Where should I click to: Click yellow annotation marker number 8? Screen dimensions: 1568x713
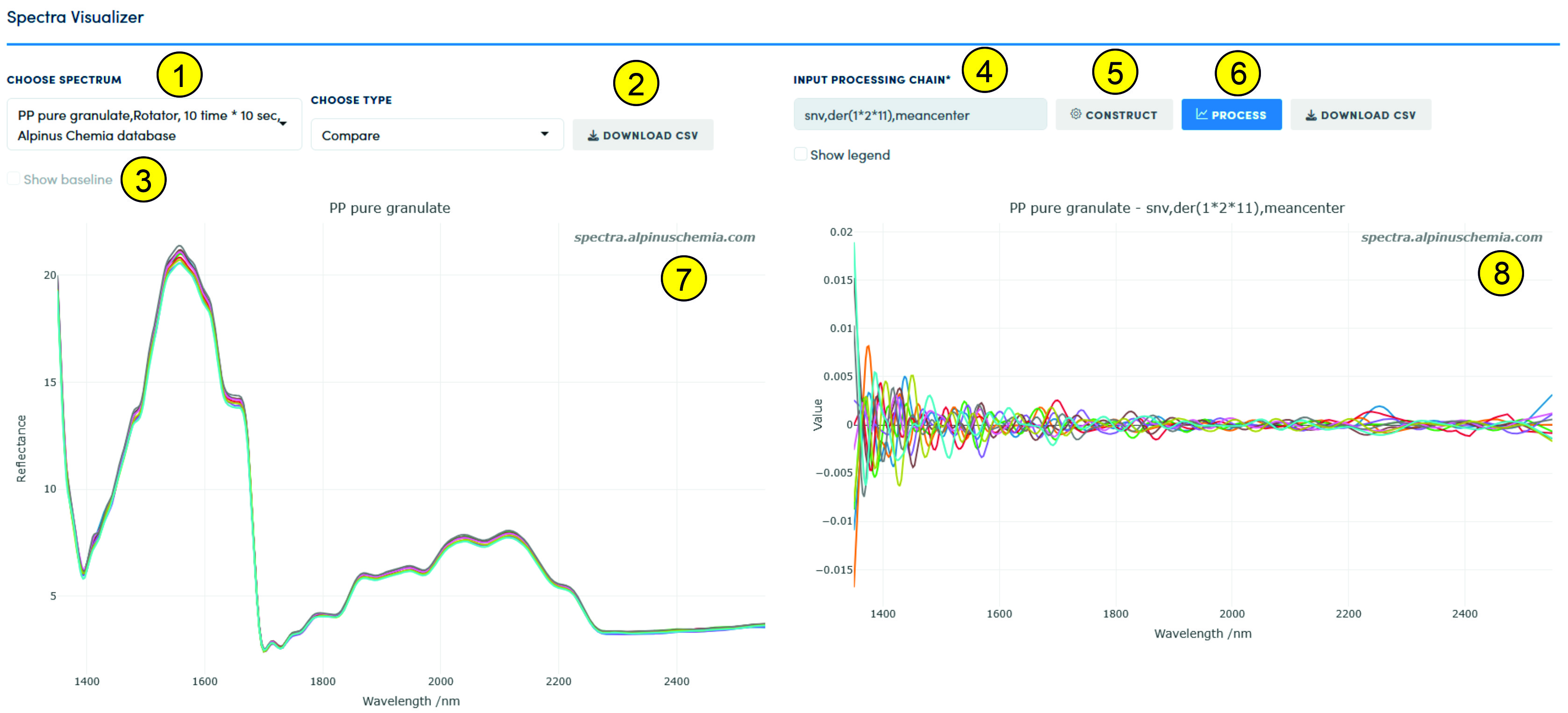tap(1500, 273)
